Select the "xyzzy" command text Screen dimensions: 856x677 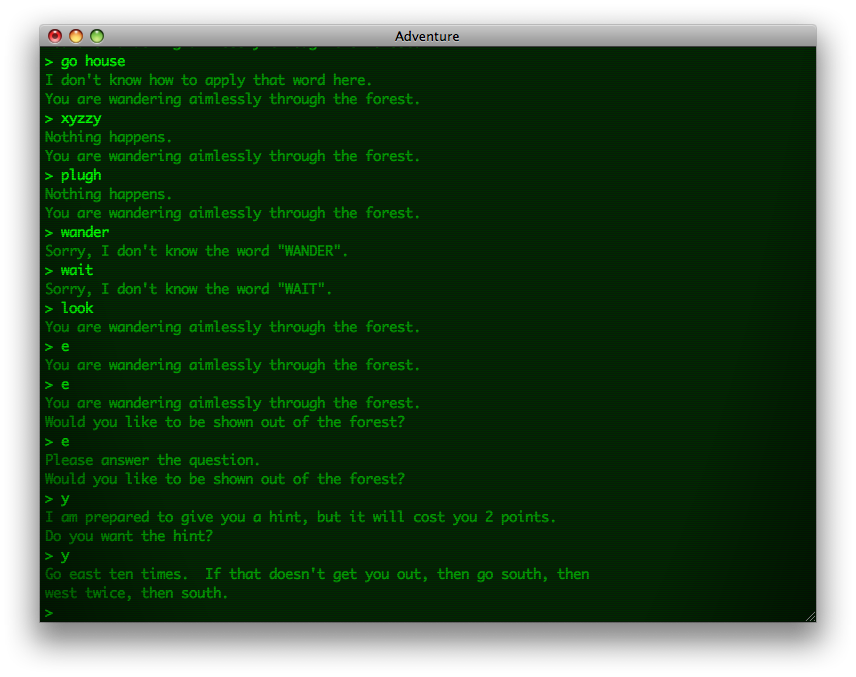80,118
